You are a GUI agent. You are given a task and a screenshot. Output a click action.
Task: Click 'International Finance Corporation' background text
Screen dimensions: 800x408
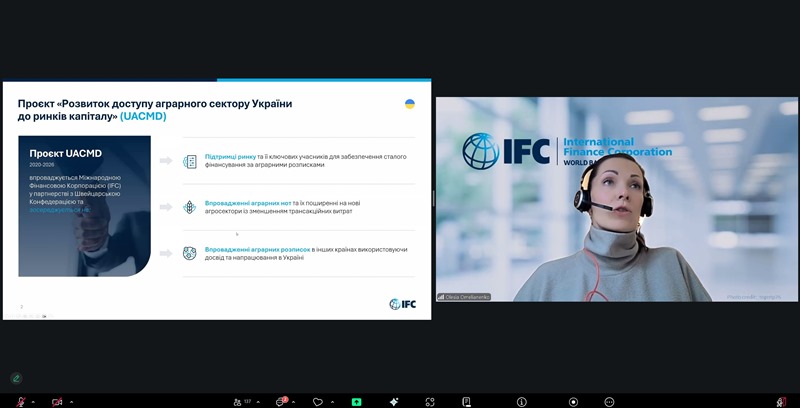pos(617,147)
